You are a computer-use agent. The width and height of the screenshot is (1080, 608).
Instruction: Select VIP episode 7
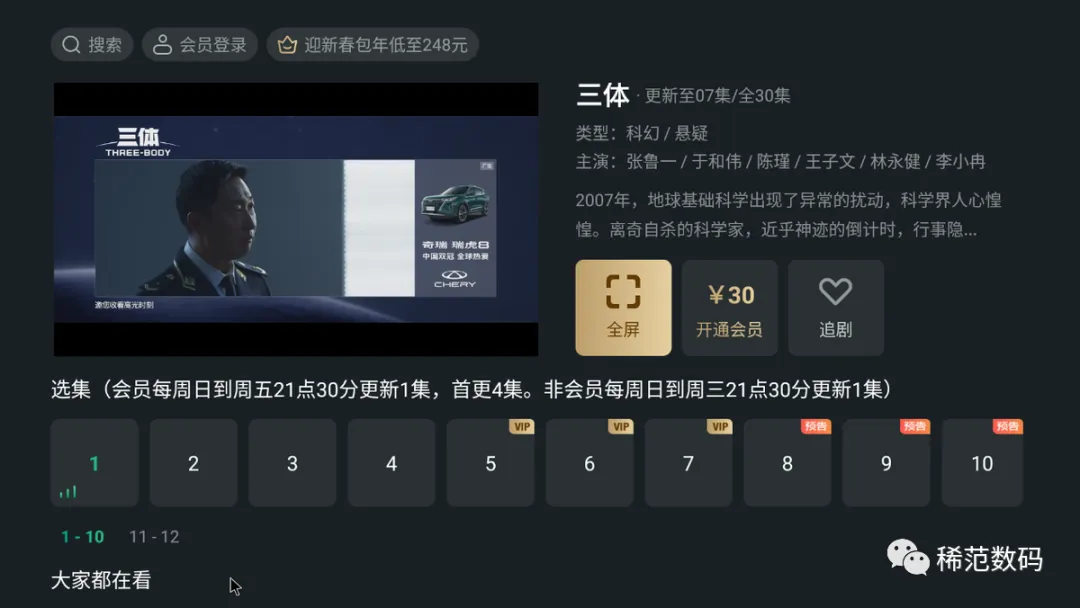[688, 463]
